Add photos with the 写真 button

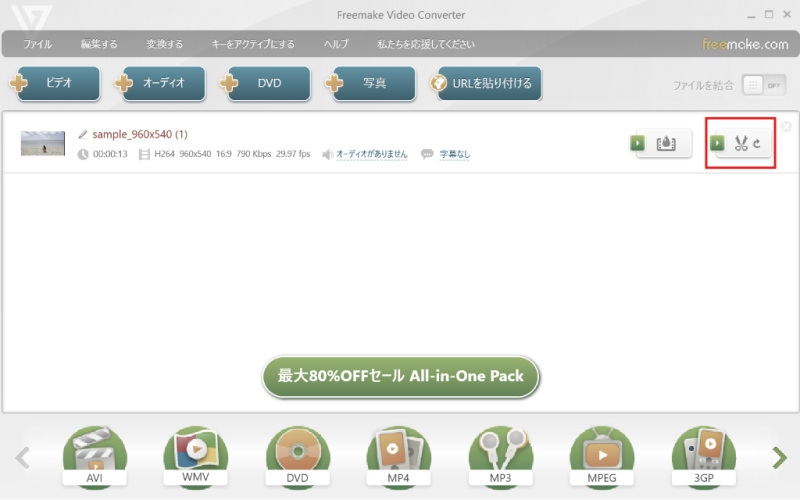coord(371,83)
